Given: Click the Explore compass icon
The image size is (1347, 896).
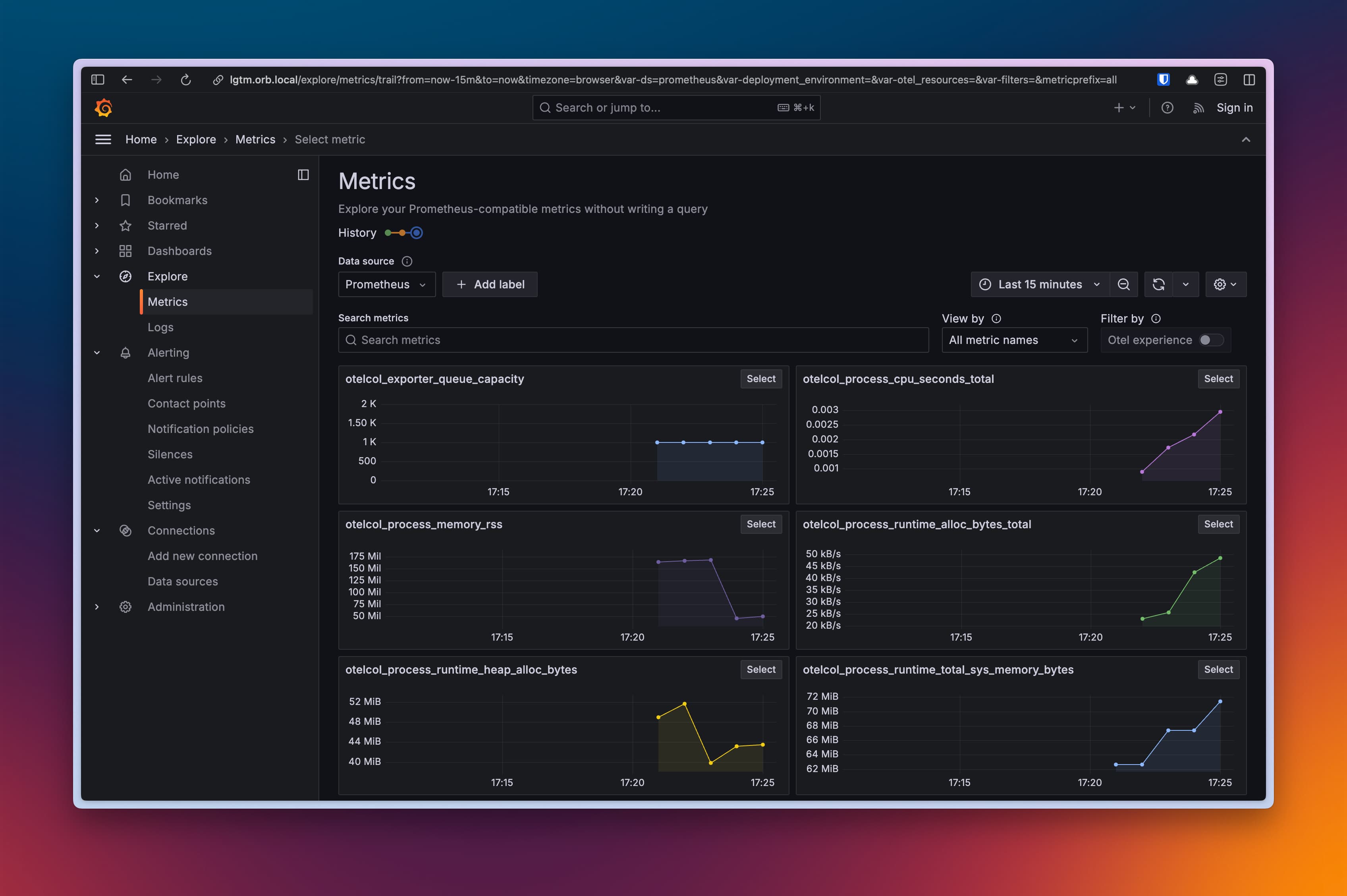Looking at the screenshot, I should click(125, 276).
